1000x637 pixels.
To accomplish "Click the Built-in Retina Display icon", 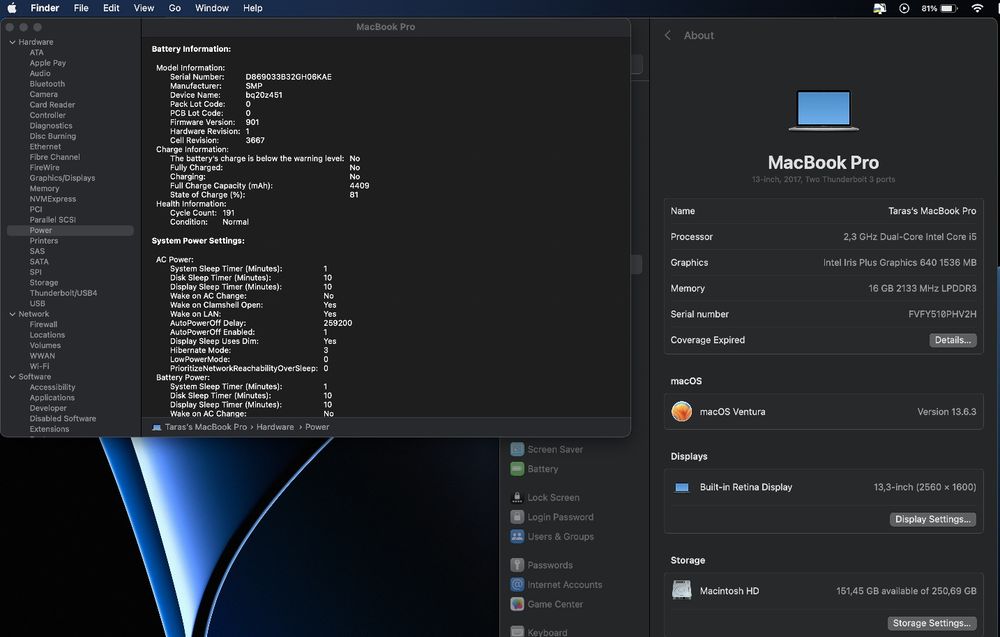I will click(x=682, y=487).
